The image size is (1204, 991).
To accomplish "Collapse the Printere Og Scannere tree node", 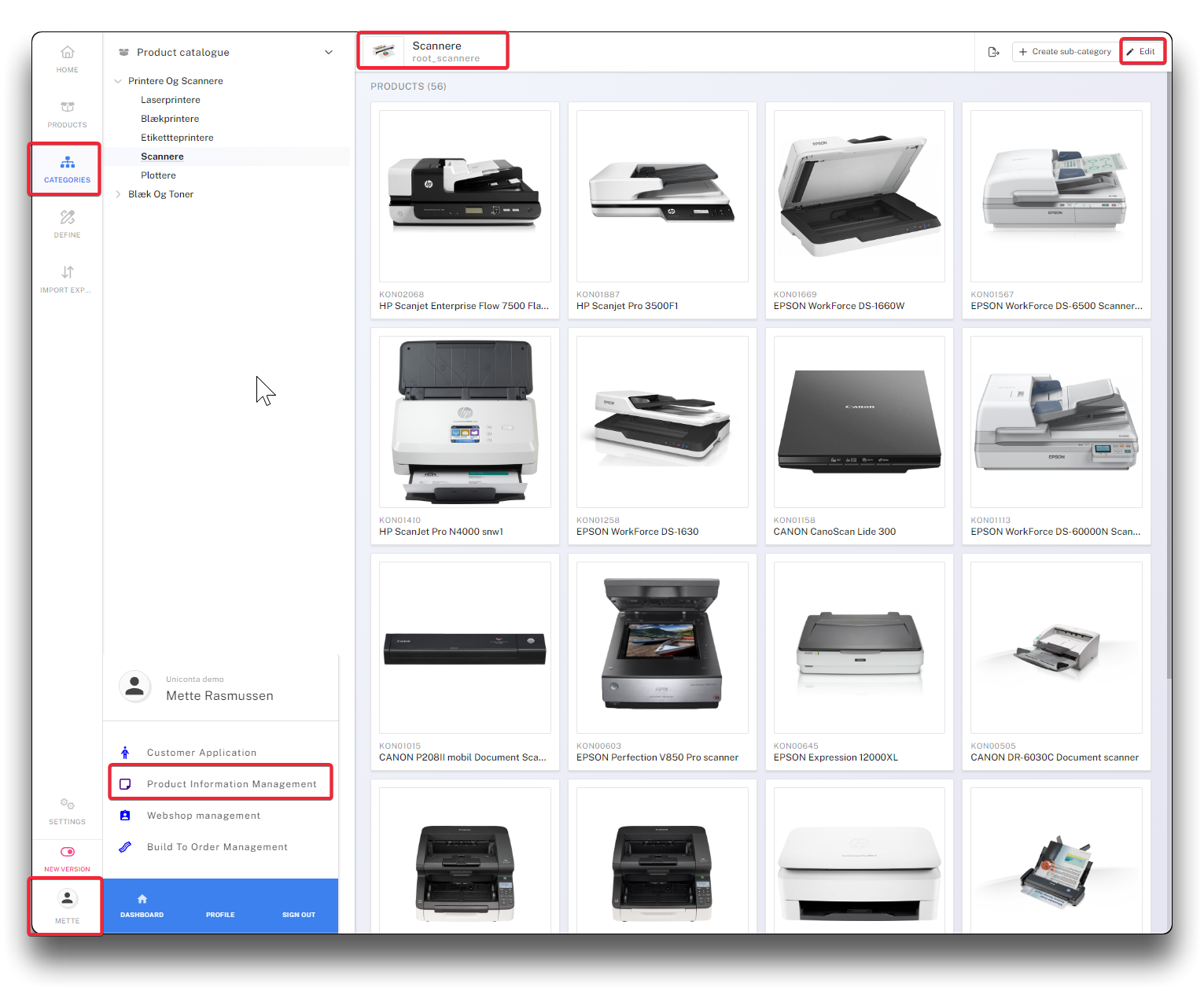I will tap(118, 81).
